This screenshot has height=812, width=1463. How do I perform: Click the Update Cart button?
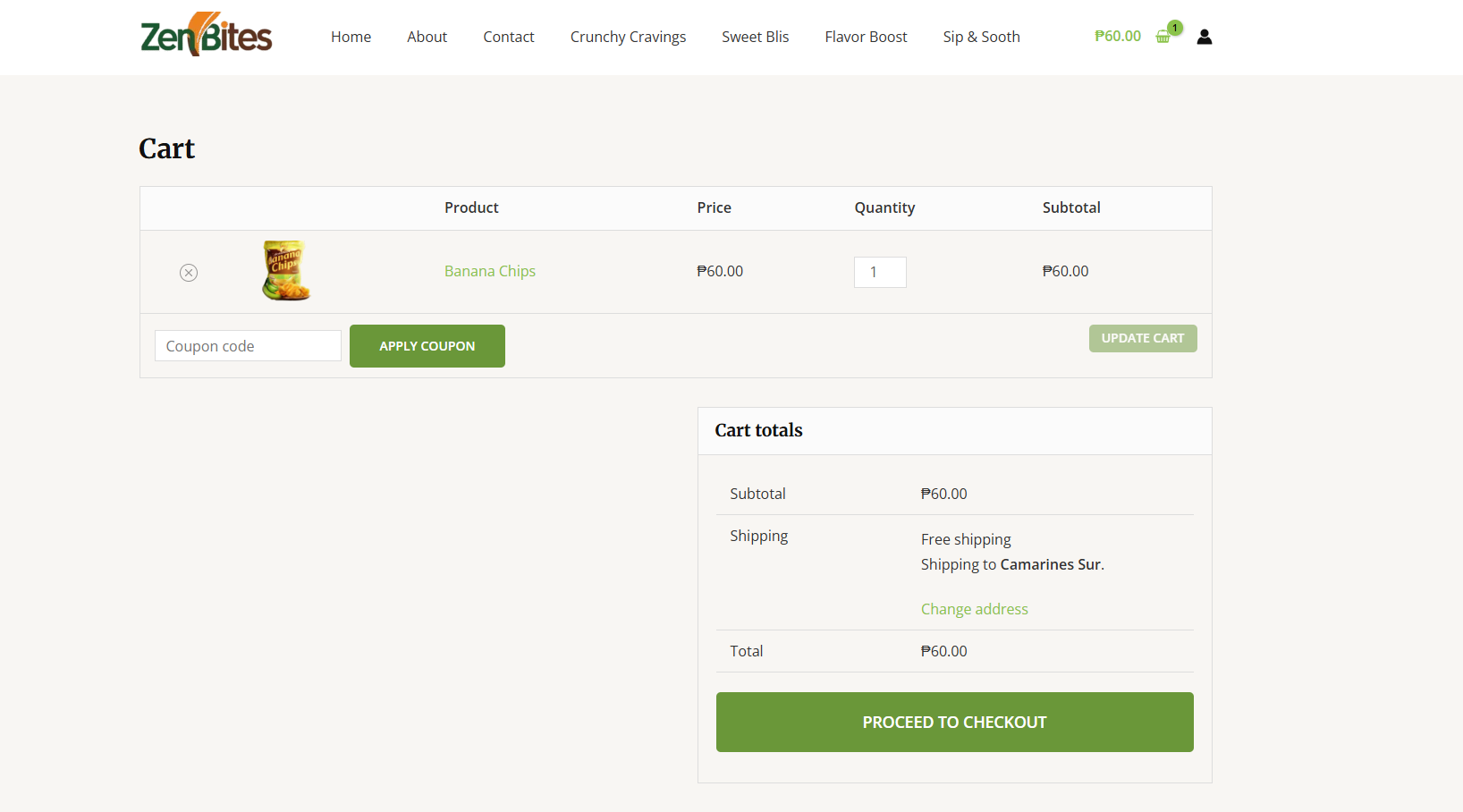click(x=1143, y=338)
